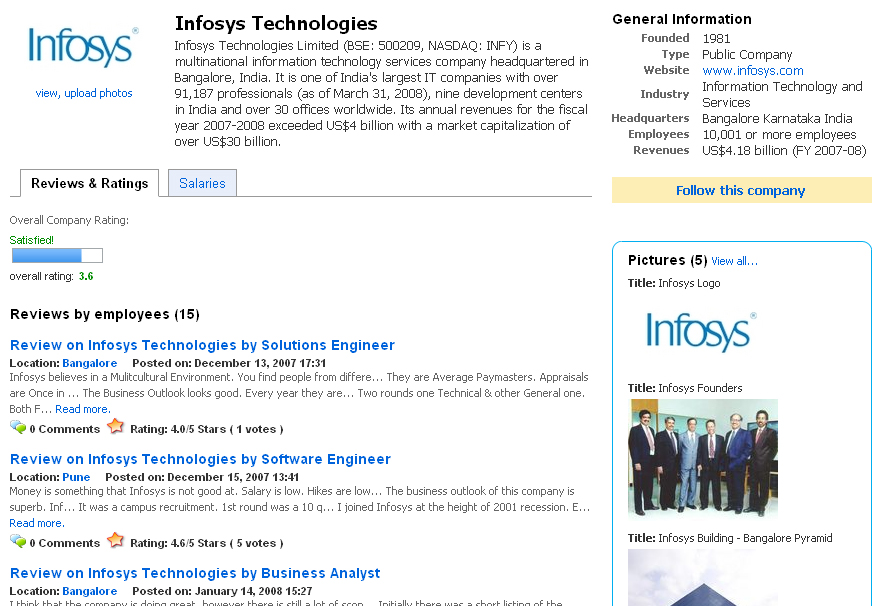
Task: Switch to the Salaries tab
Action: click(x=202, y=183)
